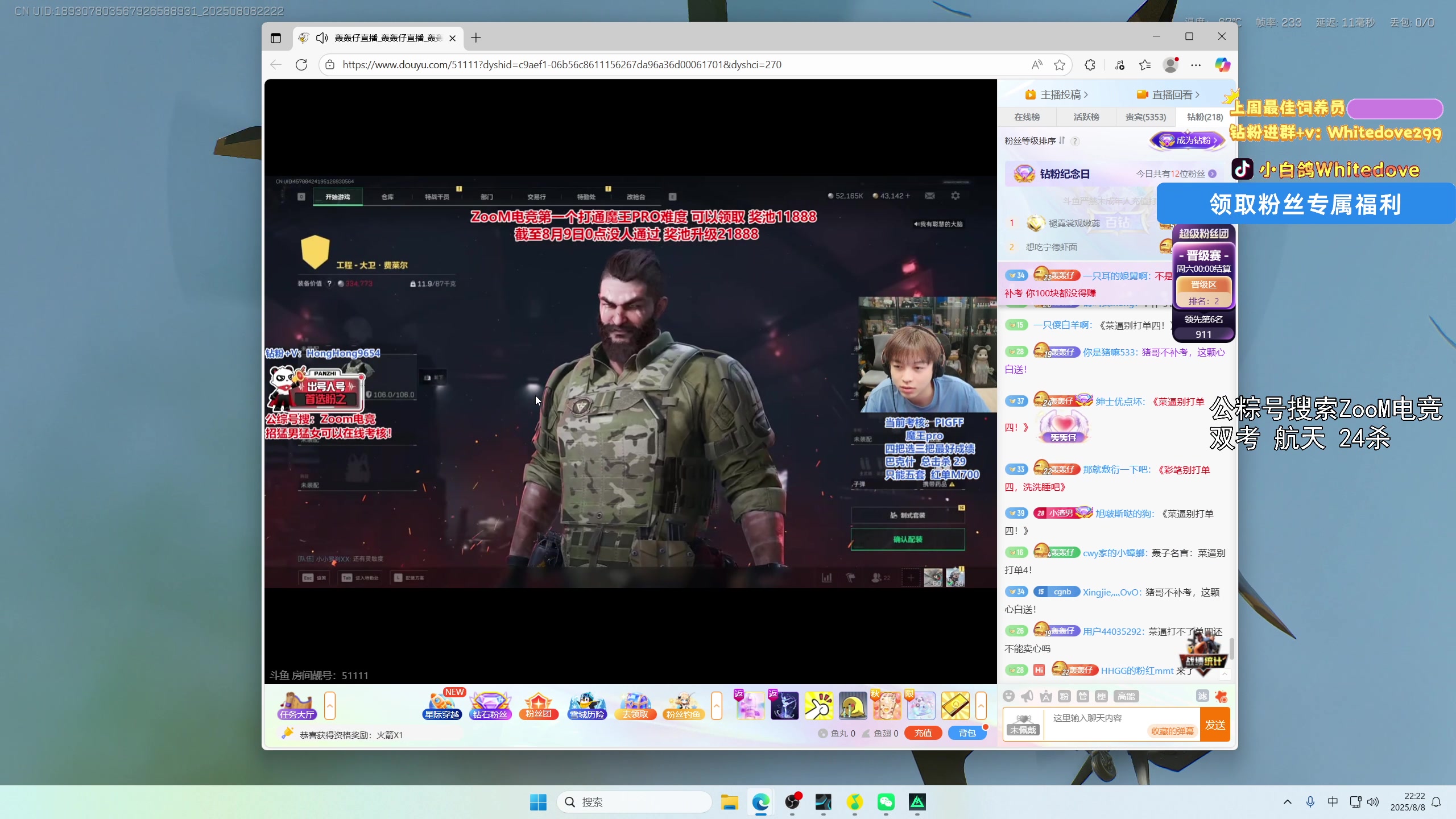1456x819 pixels.
Task: Switch to the 活跃榜 tab
Action: point(1086,117)
